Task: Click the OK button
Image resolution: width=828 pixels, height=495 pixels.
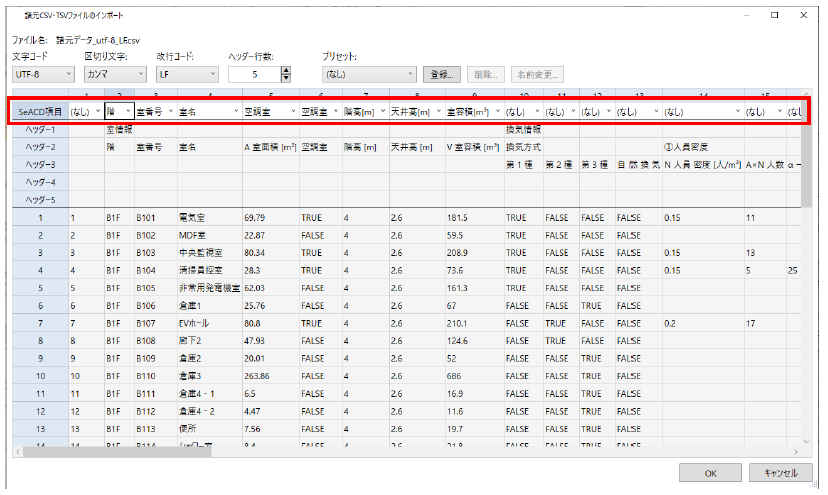Action: (x=710, y=473)
